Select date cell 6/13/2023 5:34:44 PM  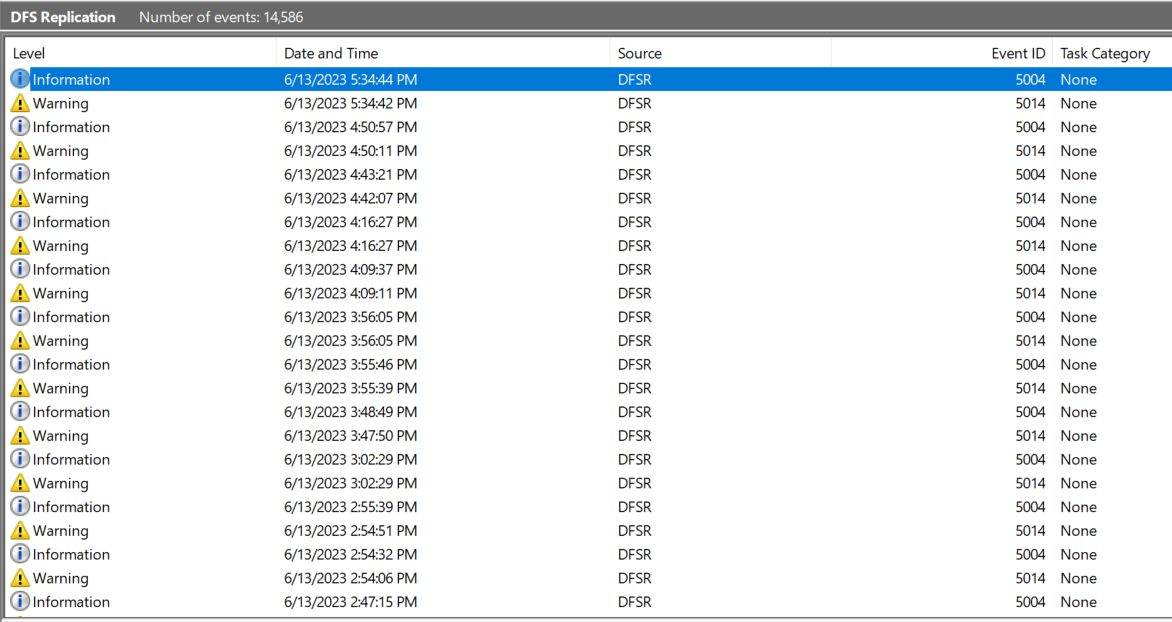click(x=351, y=79)
